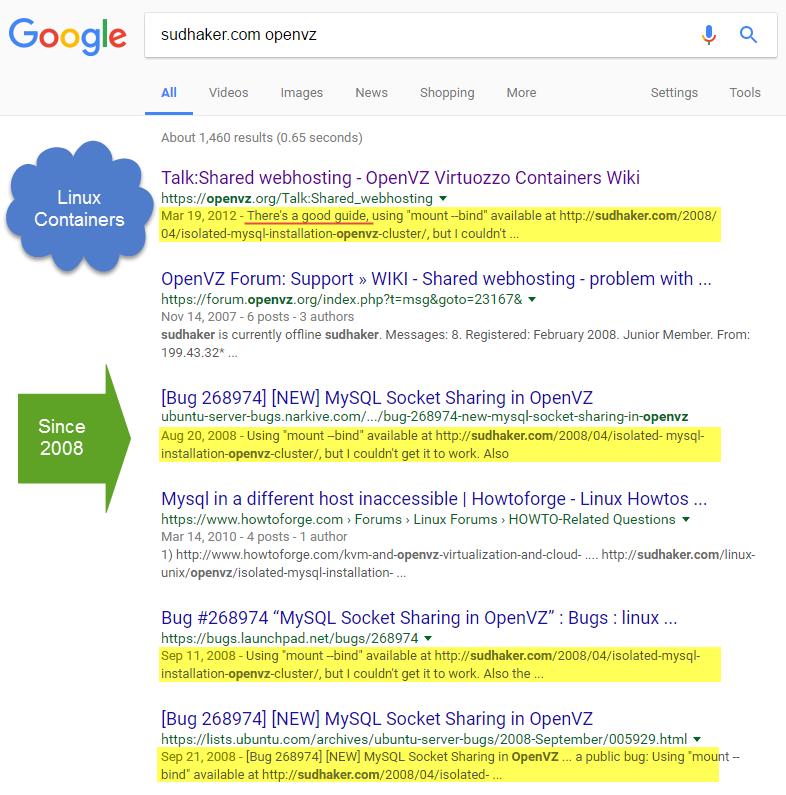Open the OpenVZ Forum Support WIKI result

pyautogui.click(x=436, y=279)
